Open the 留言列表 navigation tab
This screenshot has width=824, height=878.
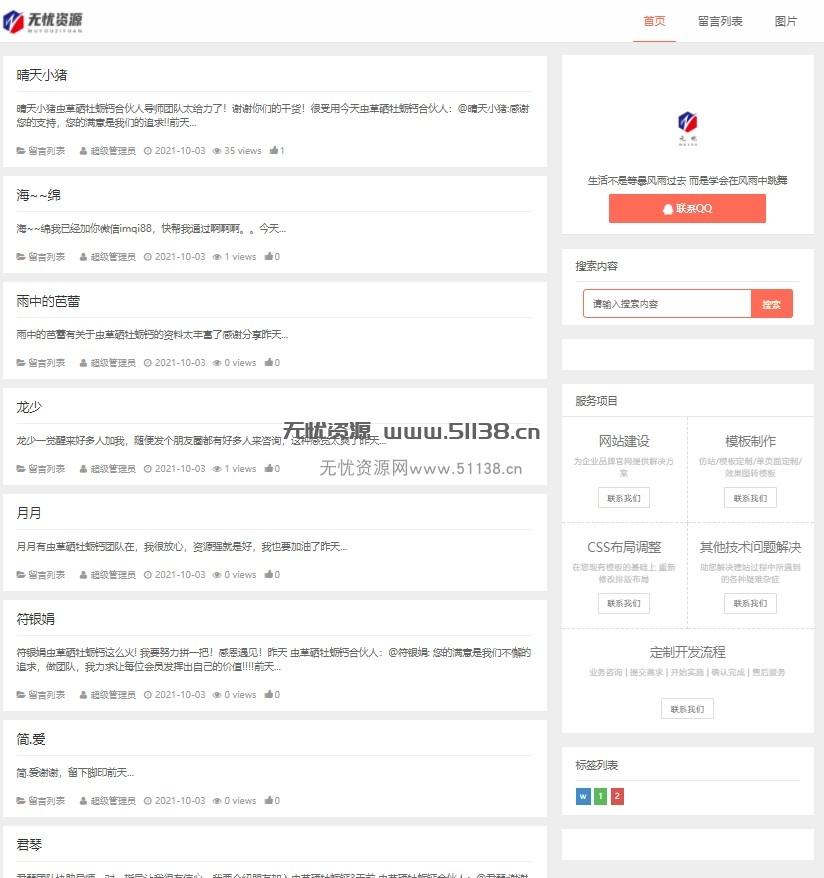click(x=719, y=21)
